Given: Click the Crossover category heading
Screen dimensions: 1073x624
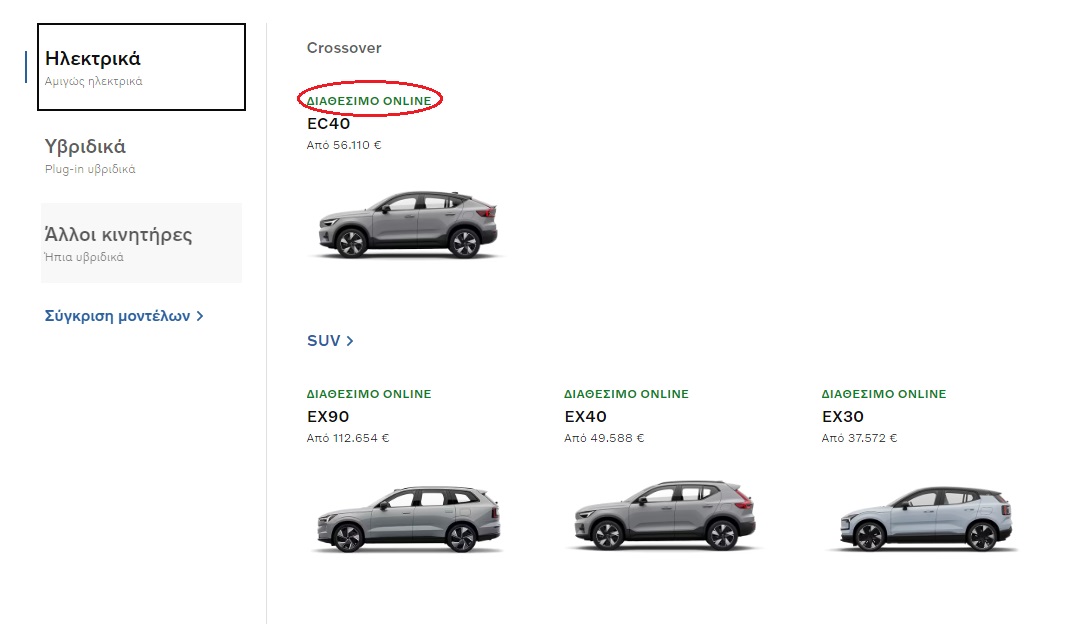Looking at the screenshot, I should coord(344,48).
